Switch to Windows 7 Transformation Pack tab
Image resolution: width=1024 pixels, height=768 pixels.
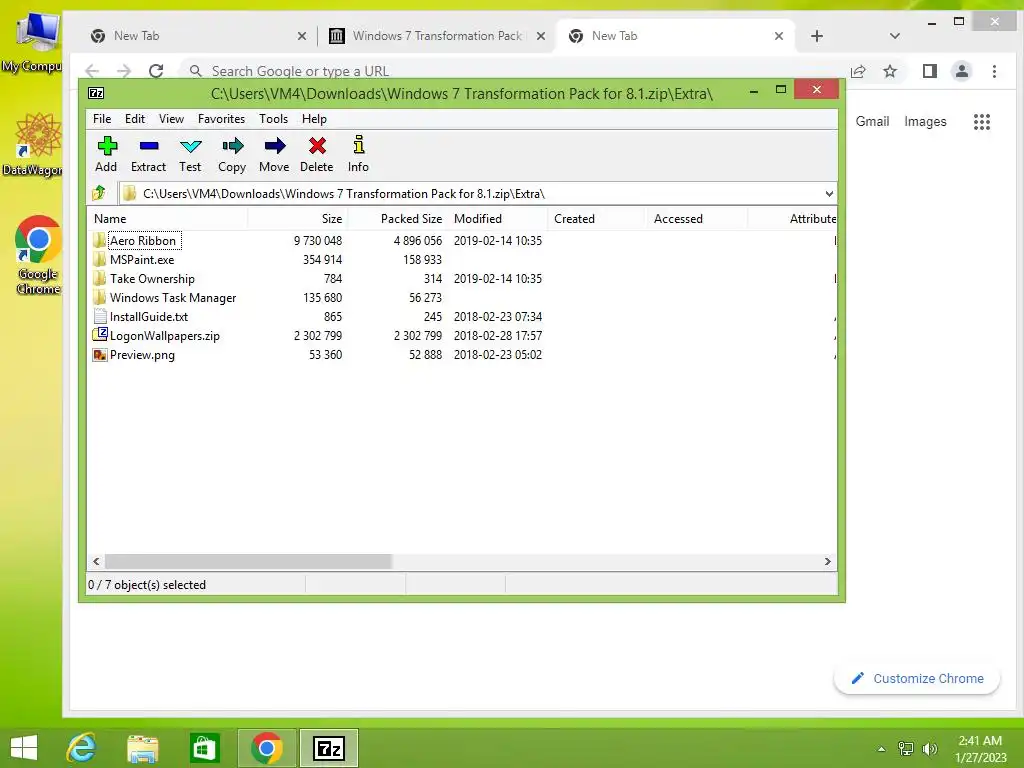[437, 36]
